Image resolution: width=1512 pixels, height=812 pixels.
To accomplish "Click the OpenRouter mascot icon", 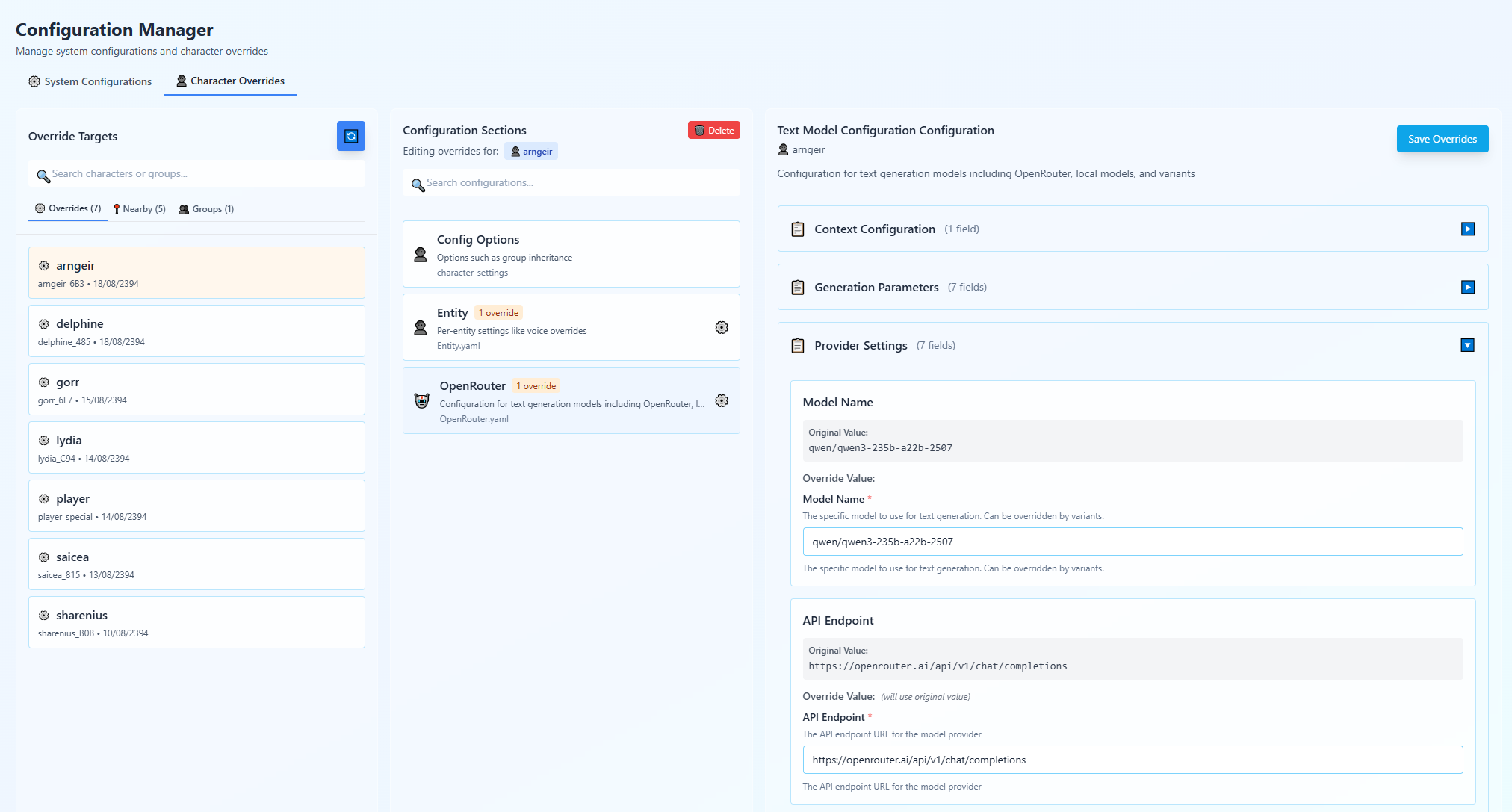I will pyautogui.click(x=421, y=401).
